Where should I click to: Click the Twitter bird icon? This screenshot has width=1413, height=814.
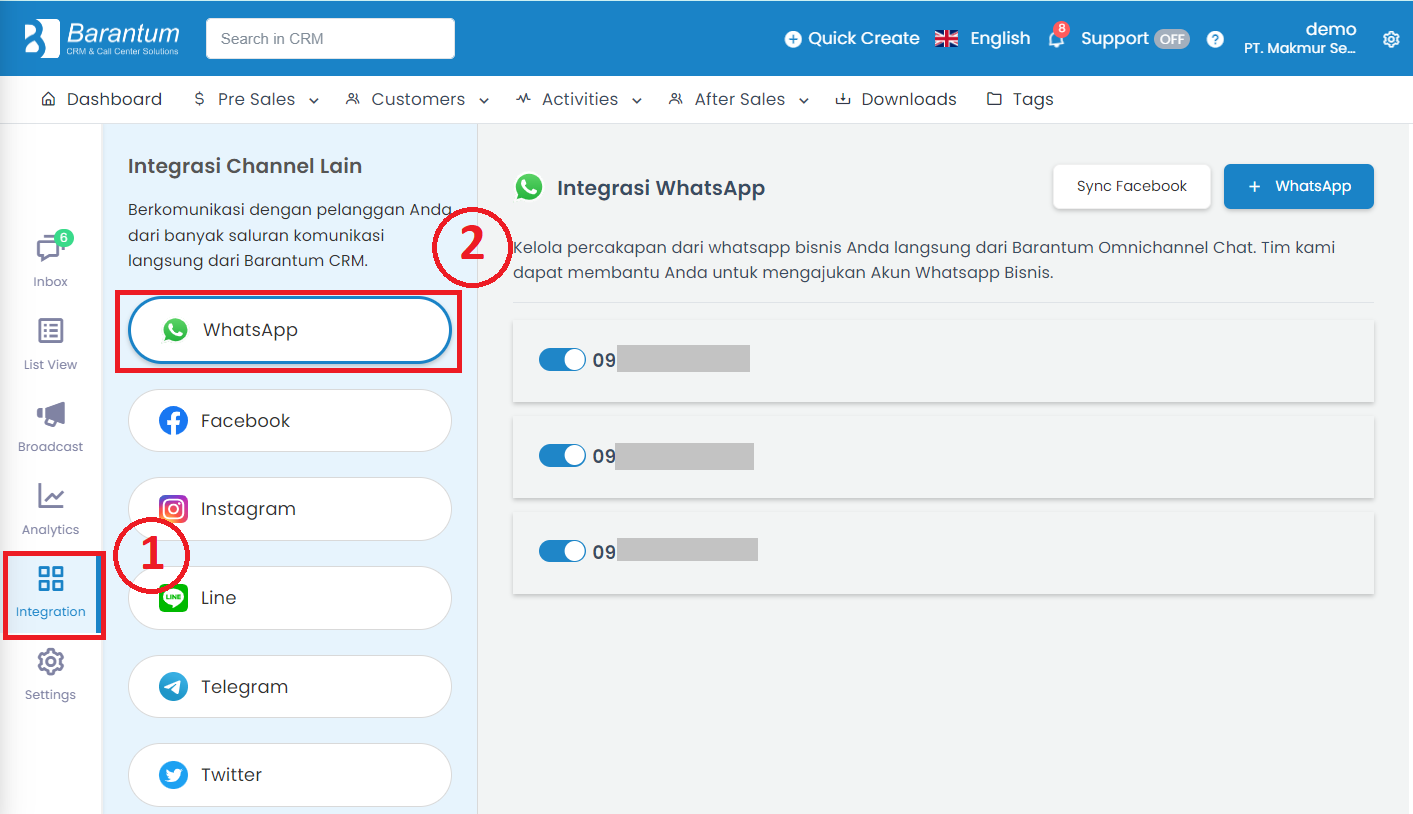pyautogui.click(x=173, y=775)
